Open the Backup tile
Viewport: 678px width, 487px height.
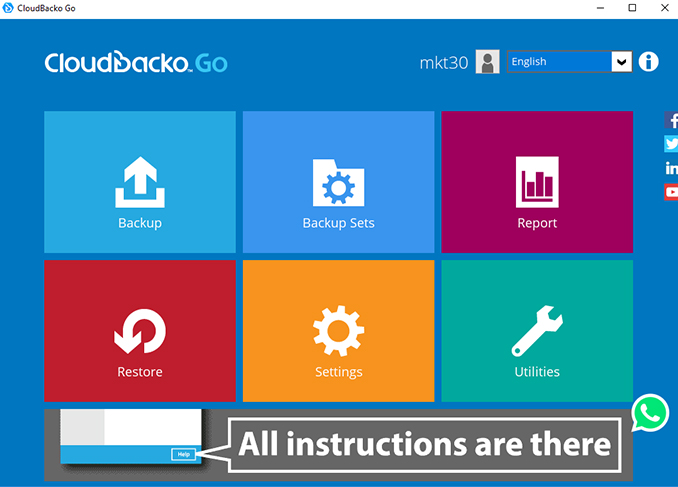[x=140, y=182]
